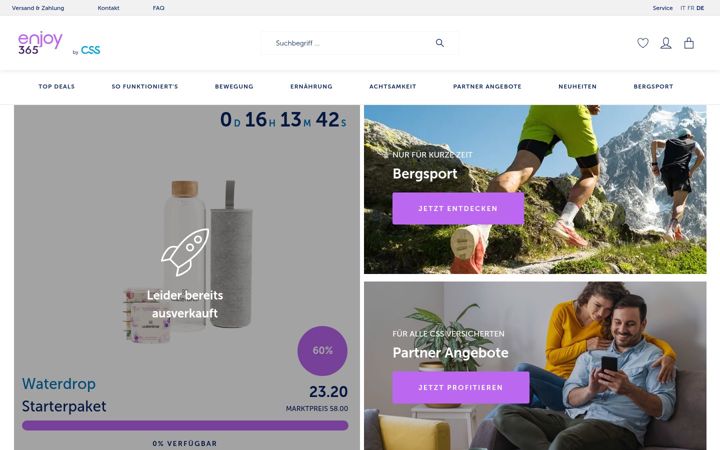The image size is (720, 450).
Task: Open the wishlist heart icon
Action: point(643,43)
